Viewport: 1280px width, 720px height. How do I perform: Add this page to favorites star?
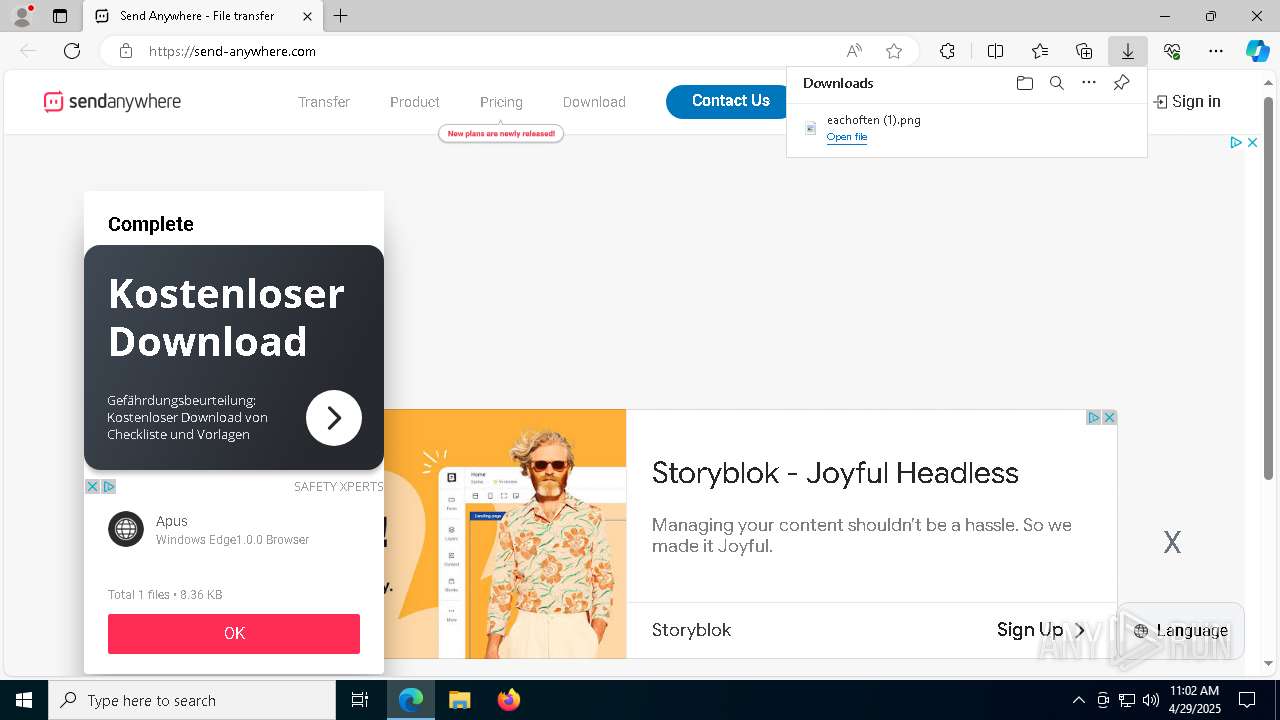(x=894, y=51)
